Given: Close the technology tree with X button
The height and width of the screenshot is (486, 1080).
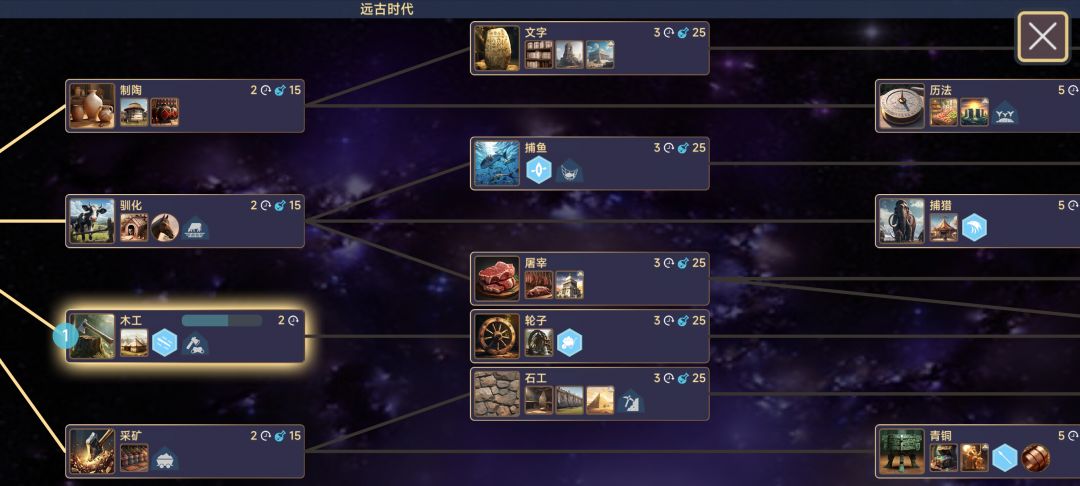Looking at the screenshot, I should point(1042,36).
